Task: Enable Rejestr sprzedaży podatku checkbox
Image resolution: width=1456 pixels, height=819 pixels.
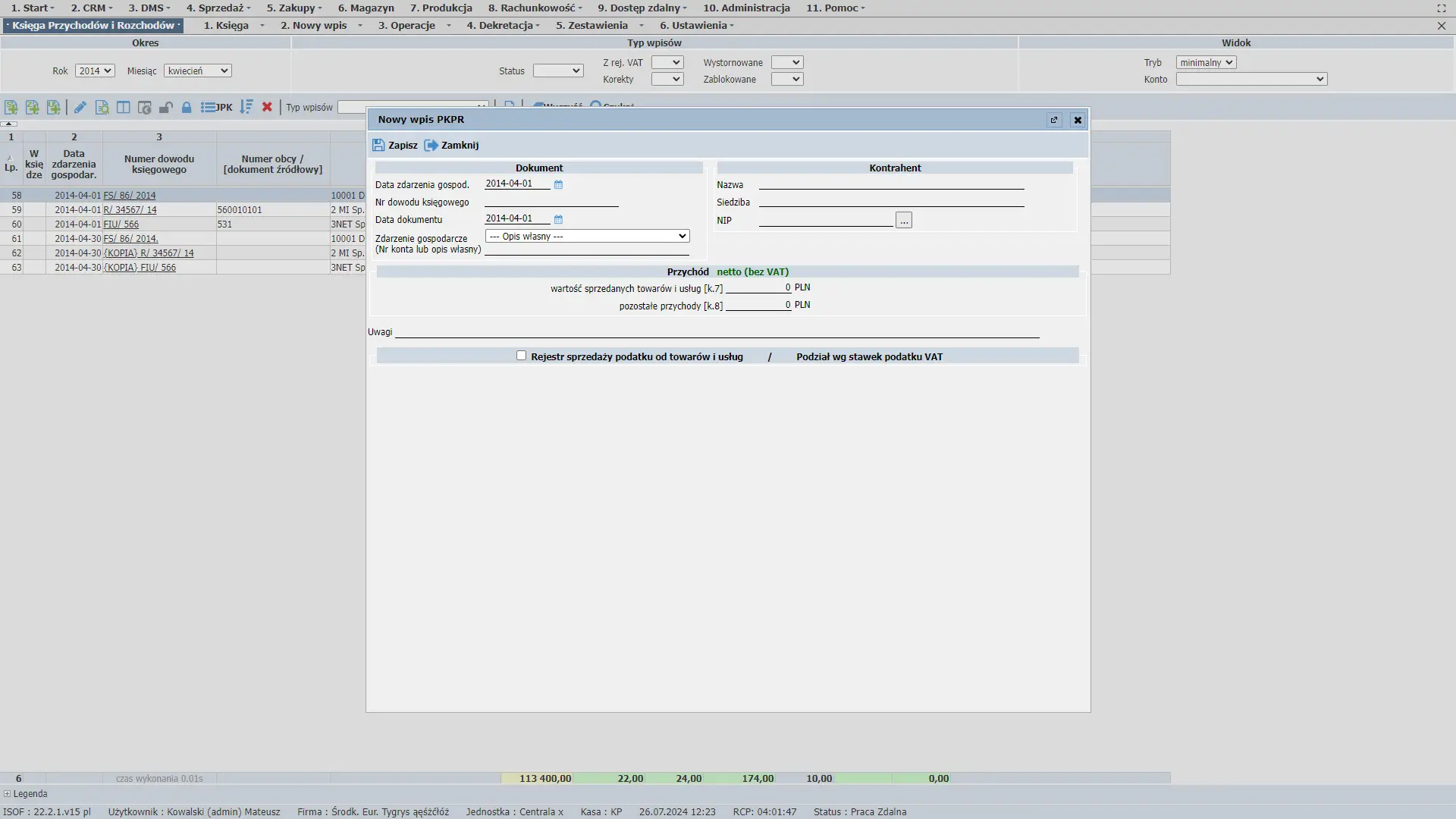Action: [521, 356]
